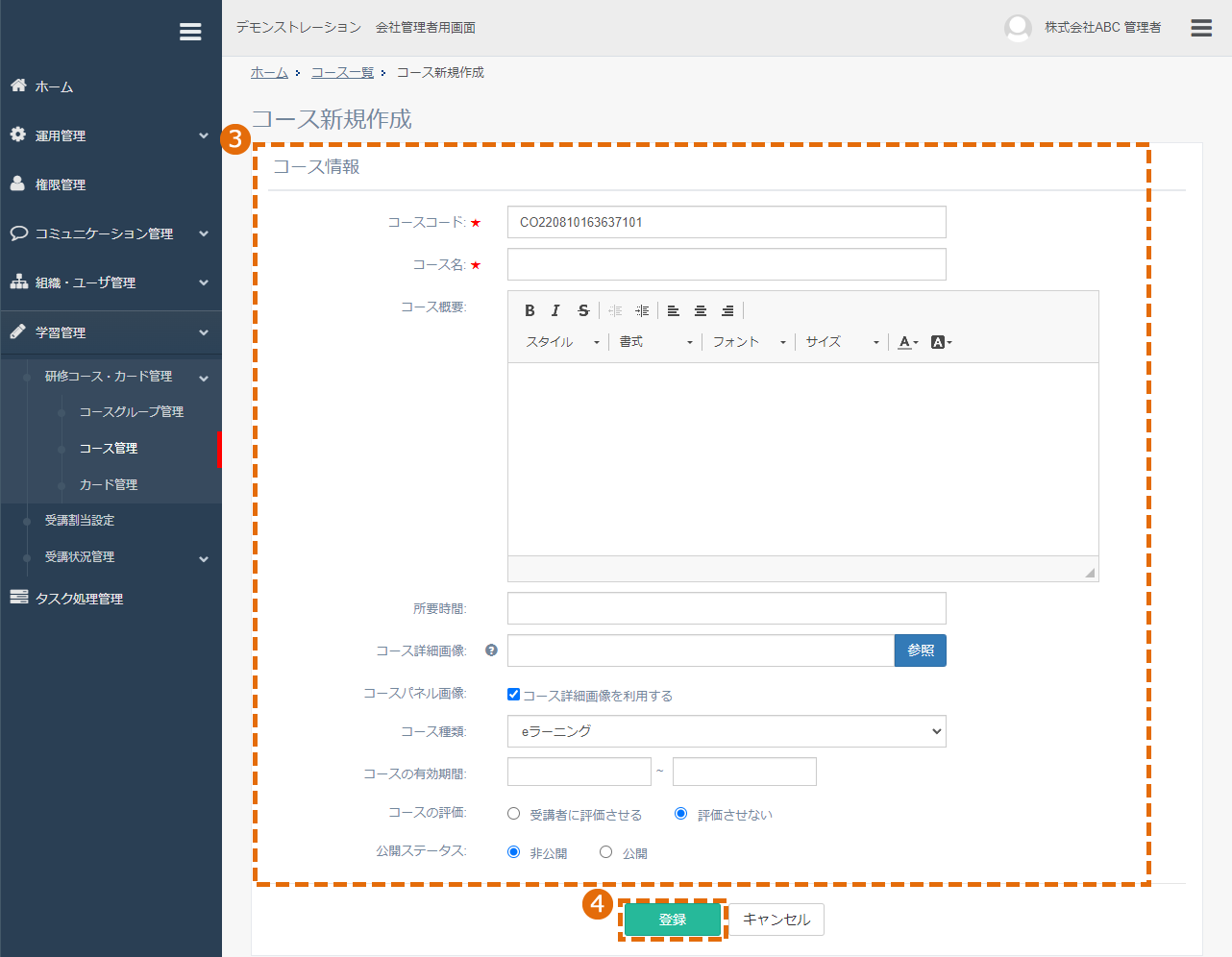This screenshot has height=957, width=1232.
Task: Click the person icon for 権限管理
Action: (x=17, y=184)
